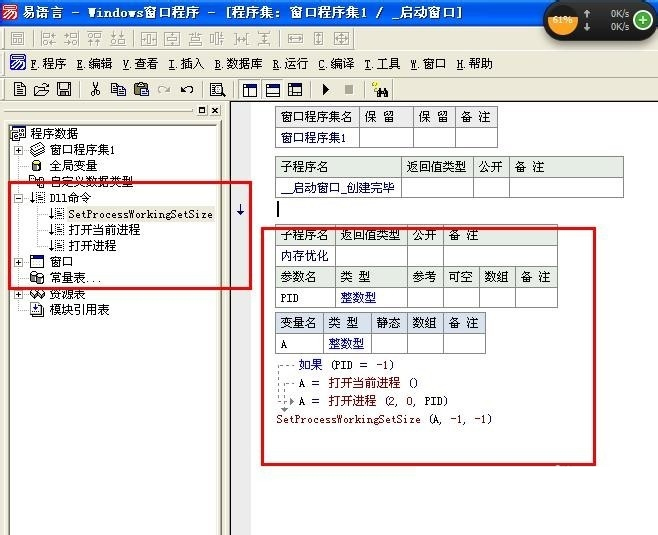The height and width of the screenshot is (535, 658).
Task: Click the Stop square button
Action: pos(348,89)
